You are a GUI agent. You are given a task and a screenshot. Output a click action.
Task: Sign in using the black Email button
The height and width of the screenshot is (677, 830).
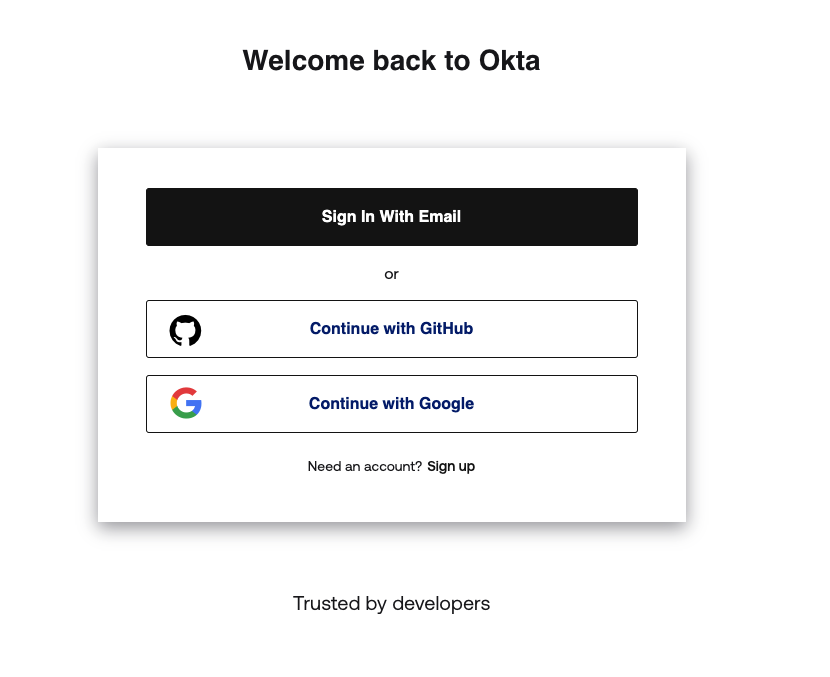pyautogui.click(x=392, y=217)
